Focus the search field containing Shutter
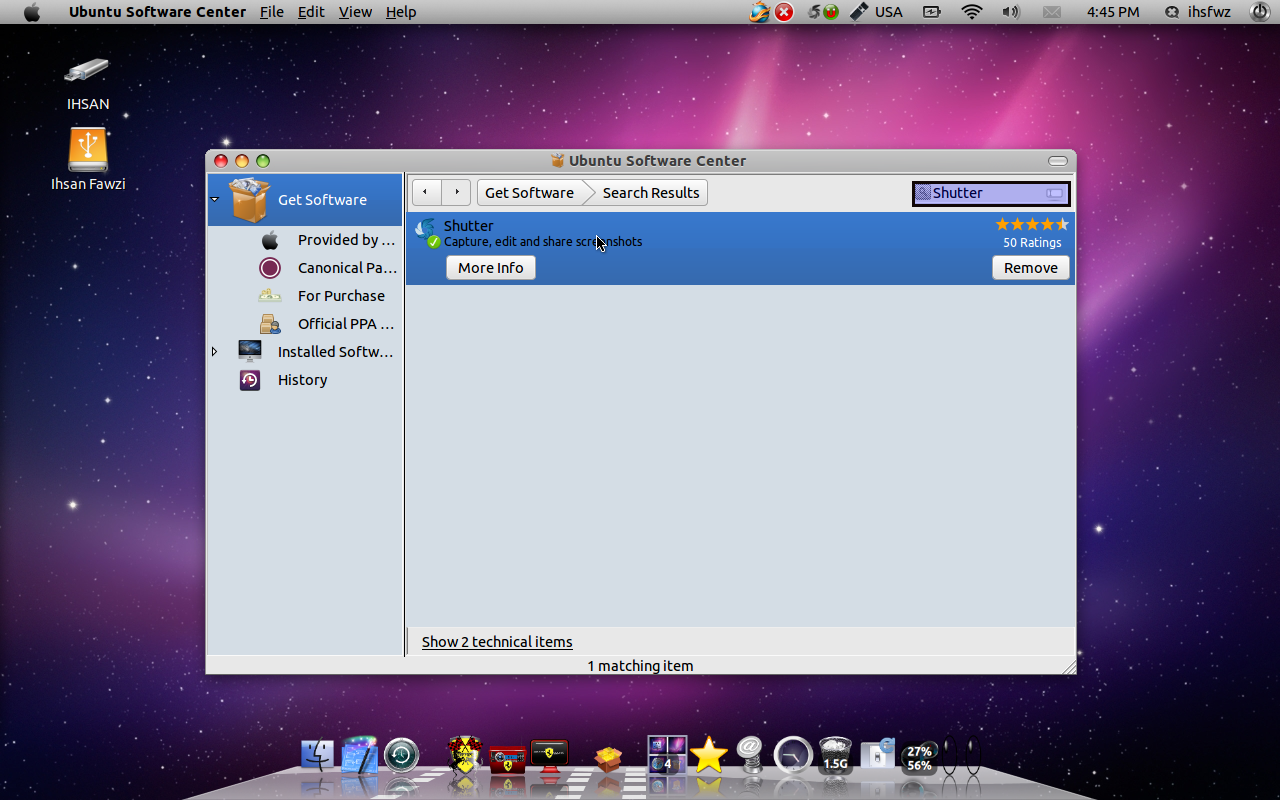 coord(991,193)
